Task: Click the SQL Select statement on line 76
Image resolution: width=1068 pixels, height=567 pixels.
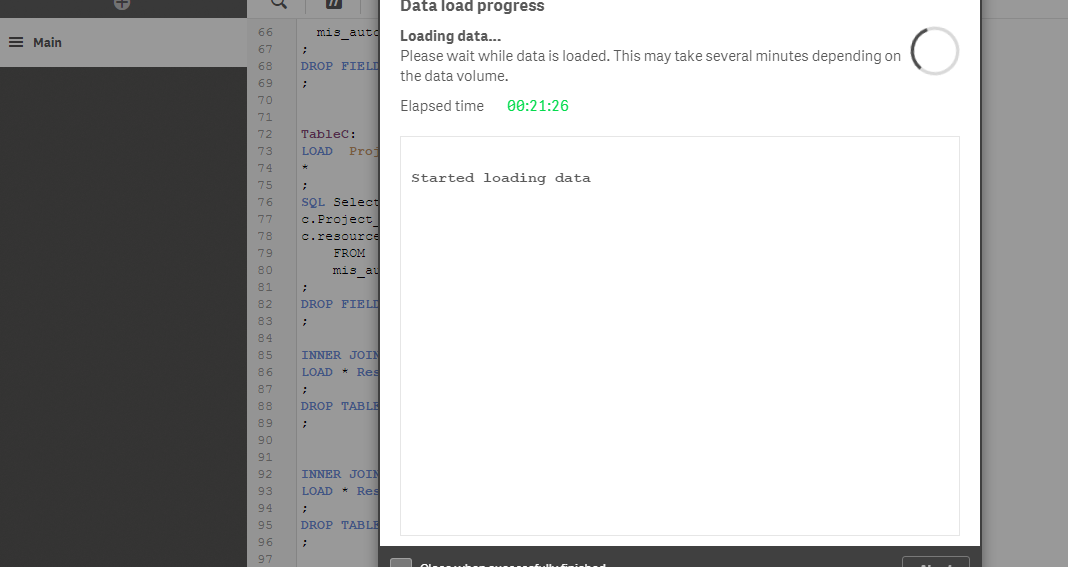Action: 340,202
